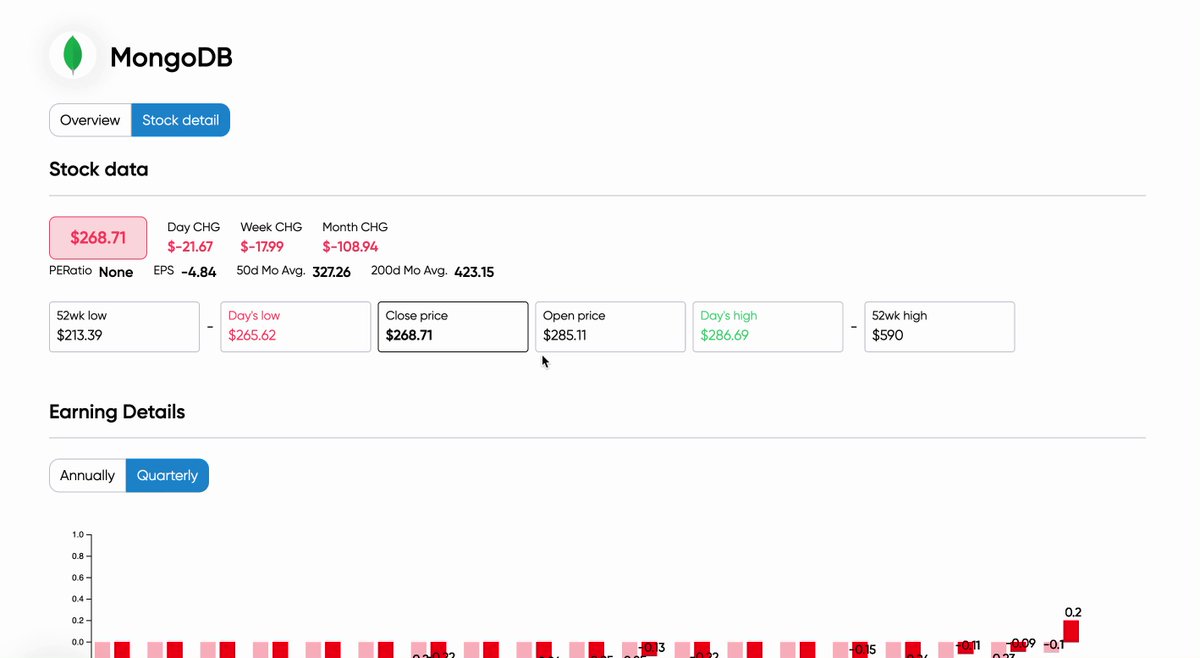This screenshot has height=658, width=1200.
Task: Click the 200d Mo Avg. value 423.15
Action: (474, 272)
